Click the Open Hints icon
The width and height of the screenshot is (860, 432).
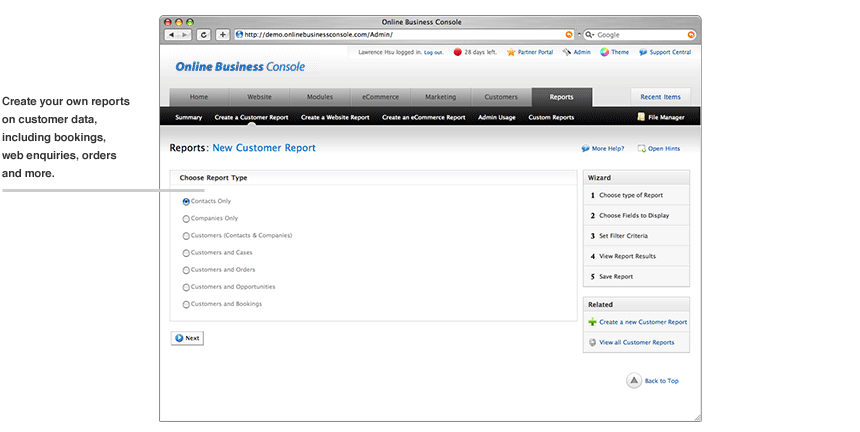coord(642,148)
